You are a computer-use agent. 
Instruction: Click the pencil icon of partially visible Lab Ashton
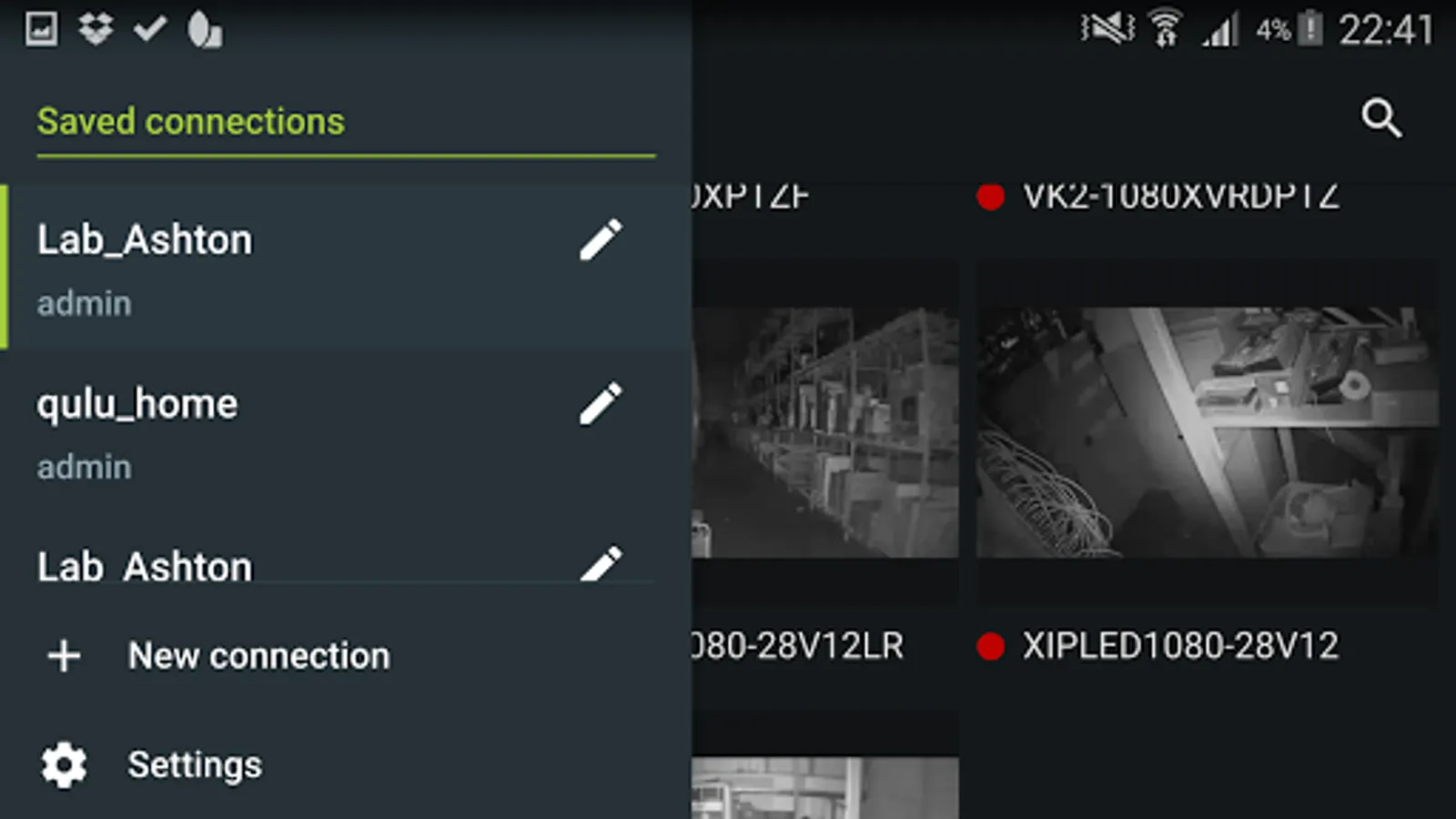(x=601, y=563)
